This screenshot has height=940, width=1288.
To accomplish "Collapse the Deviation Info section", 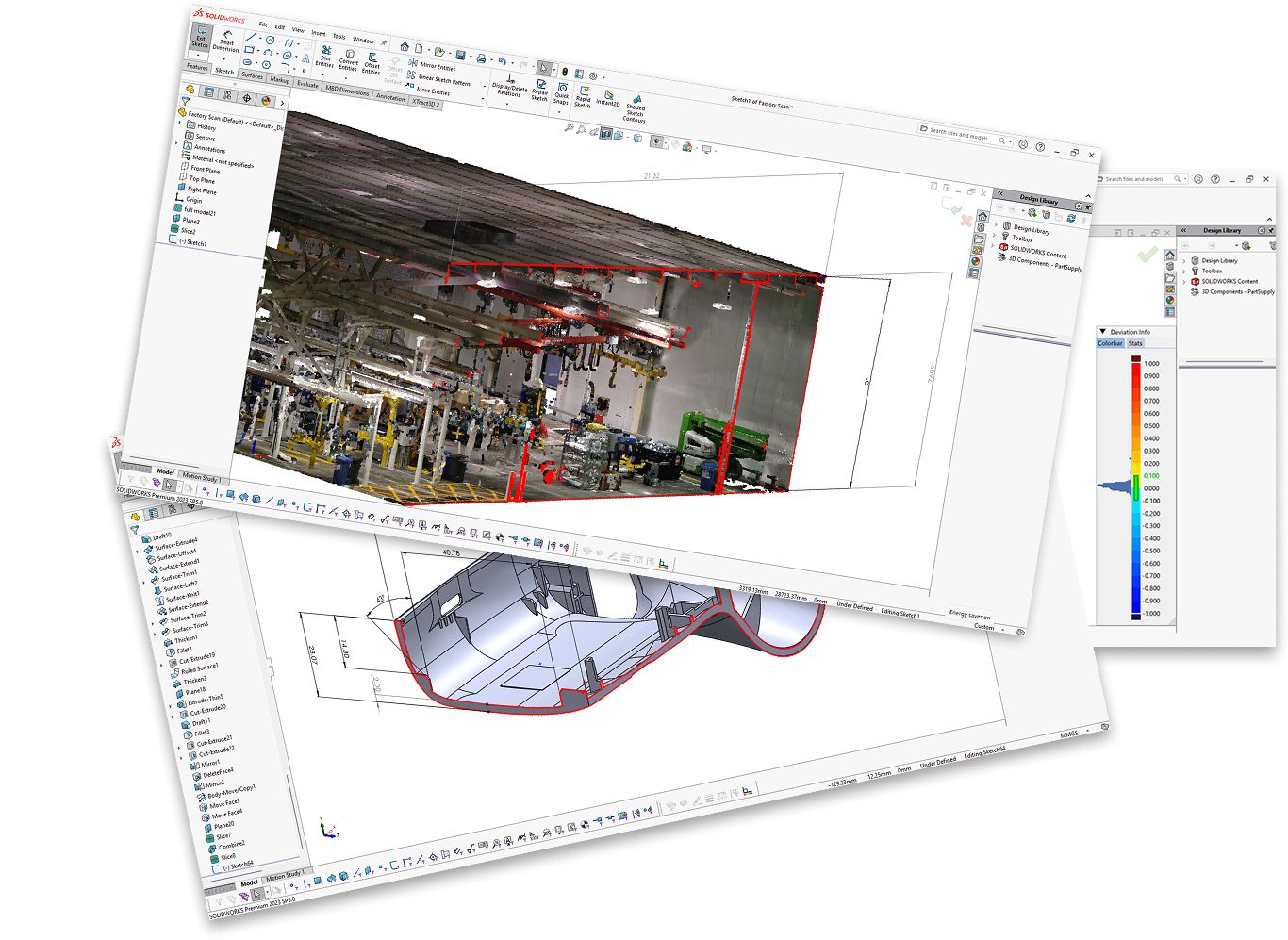I will 1102,332.
